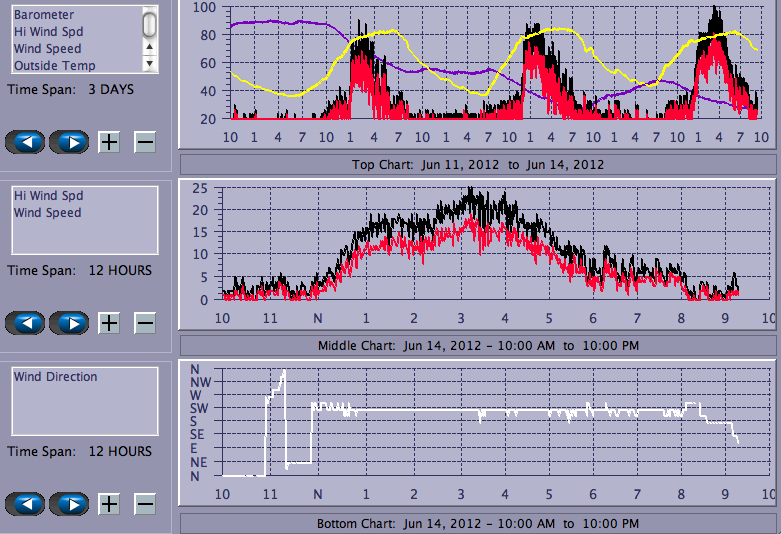The height and width of the screenshot is (534, 781).
Task: Click the top chart's back arrow button
Action: tap(25, 142)
